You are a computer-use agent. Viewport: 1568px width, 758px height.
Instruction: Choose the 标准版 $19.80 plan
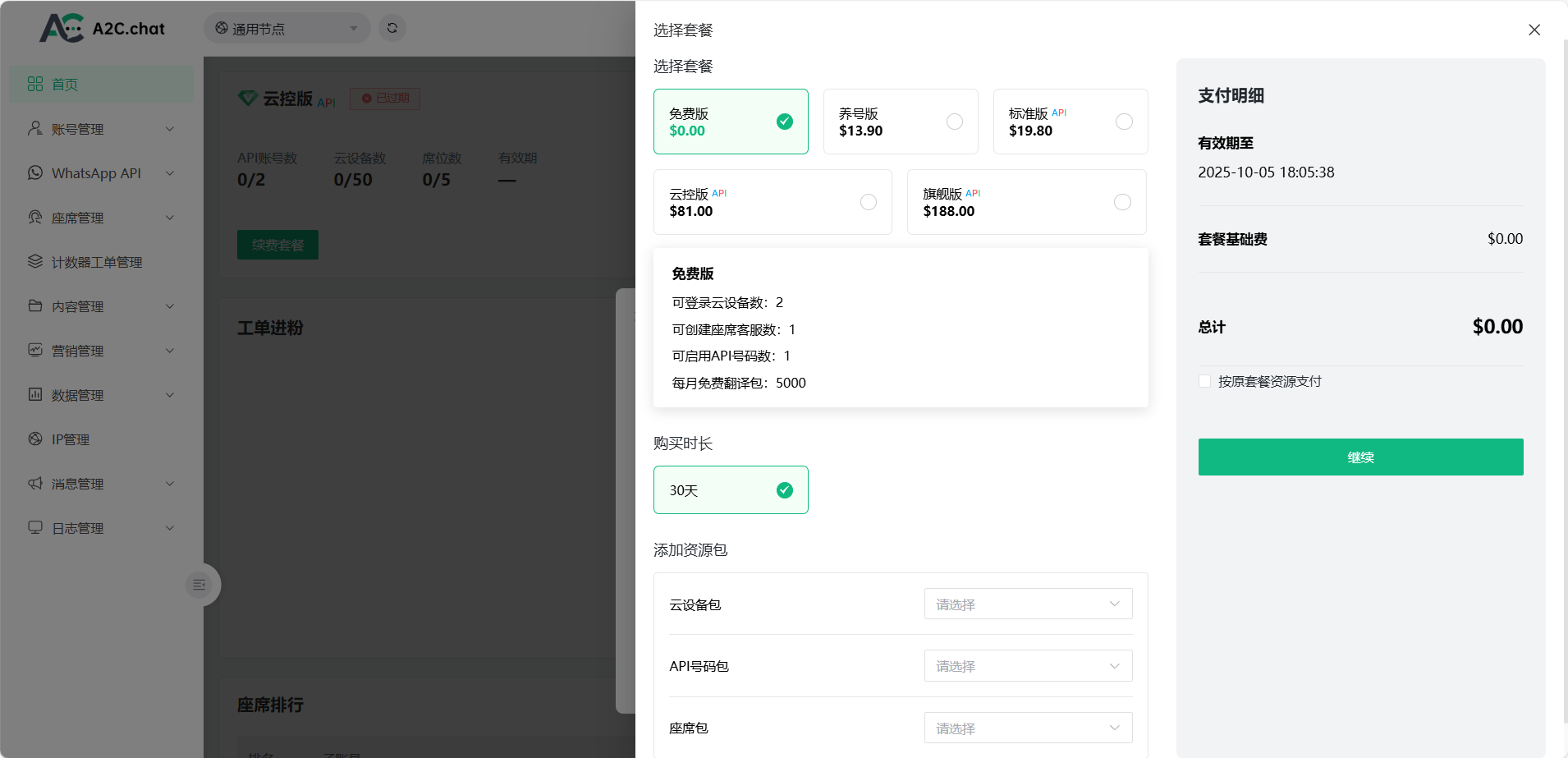pos(1070,122)
